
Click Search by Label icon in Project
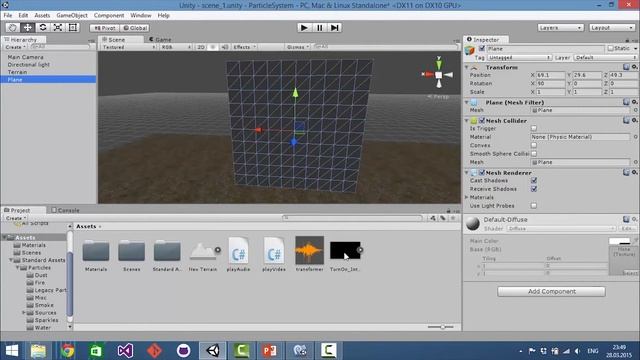coord(443,218)
